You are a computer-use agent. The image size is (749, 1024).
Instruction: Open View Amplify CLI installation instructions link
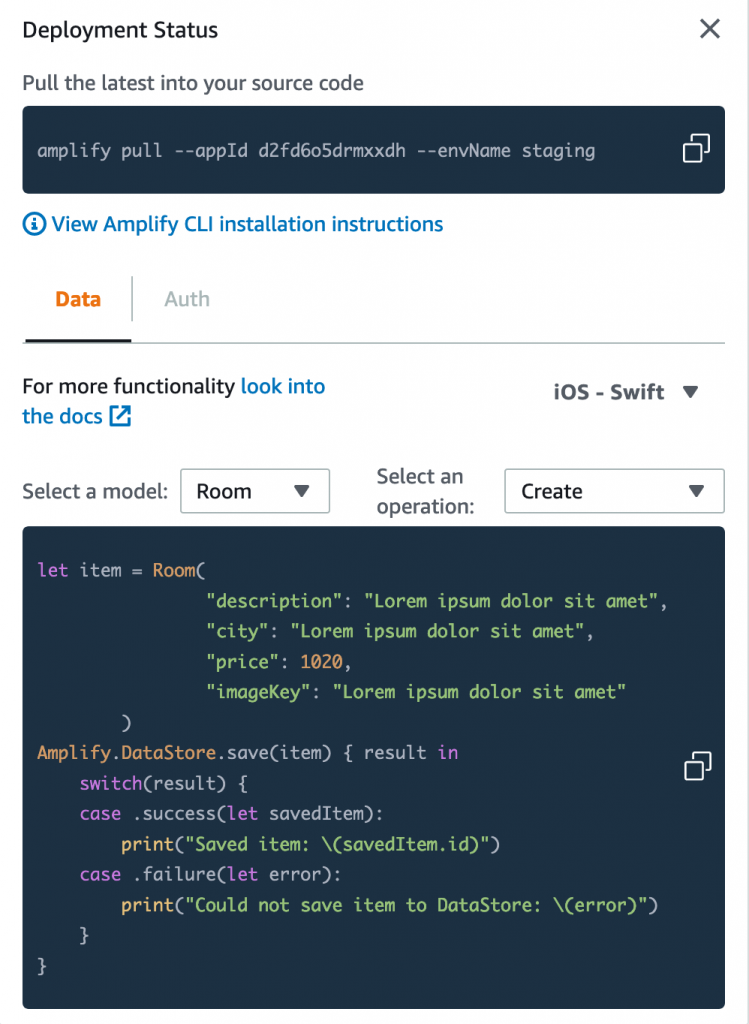coord(247,224)
